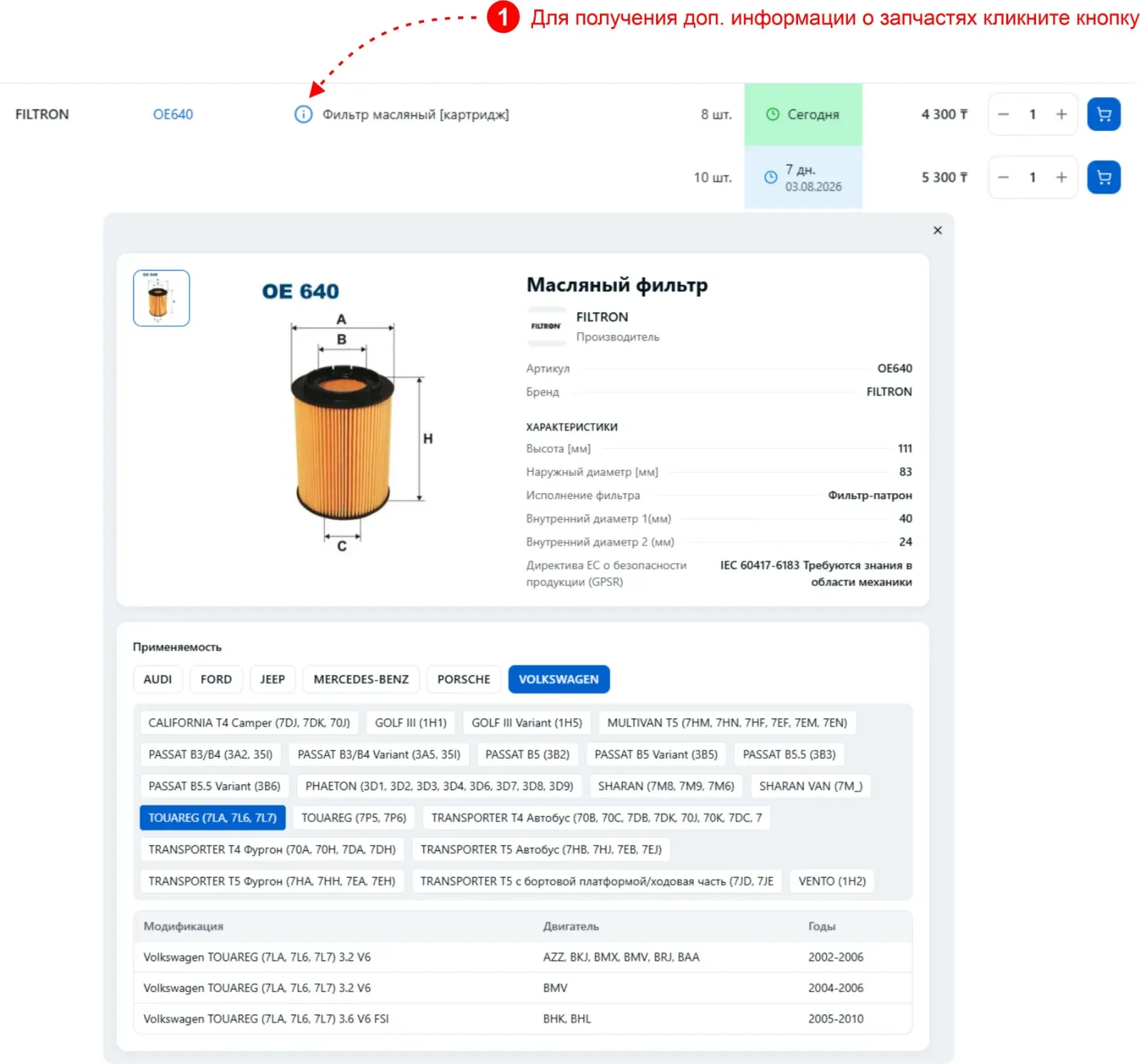
Task: Increase quantity for the 5 300 ₸ offer
Action: [1062, 177]
